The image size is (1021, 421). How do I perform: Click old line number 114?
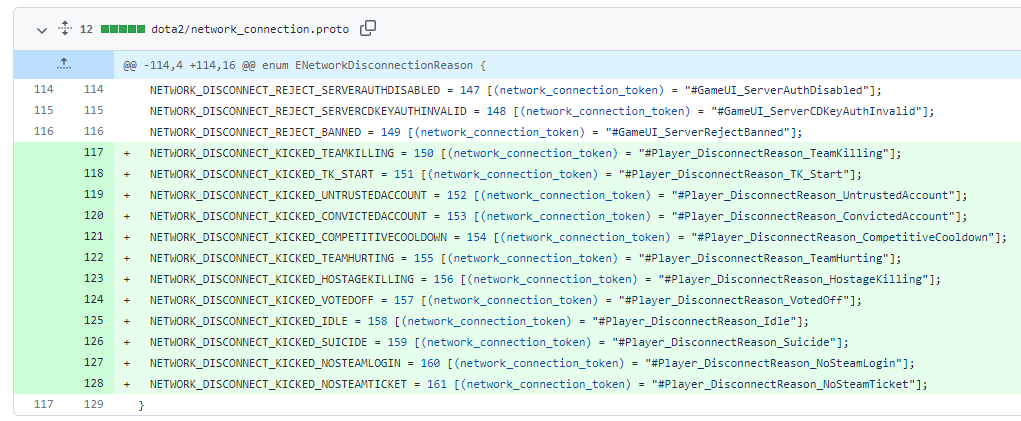(43, 90)
